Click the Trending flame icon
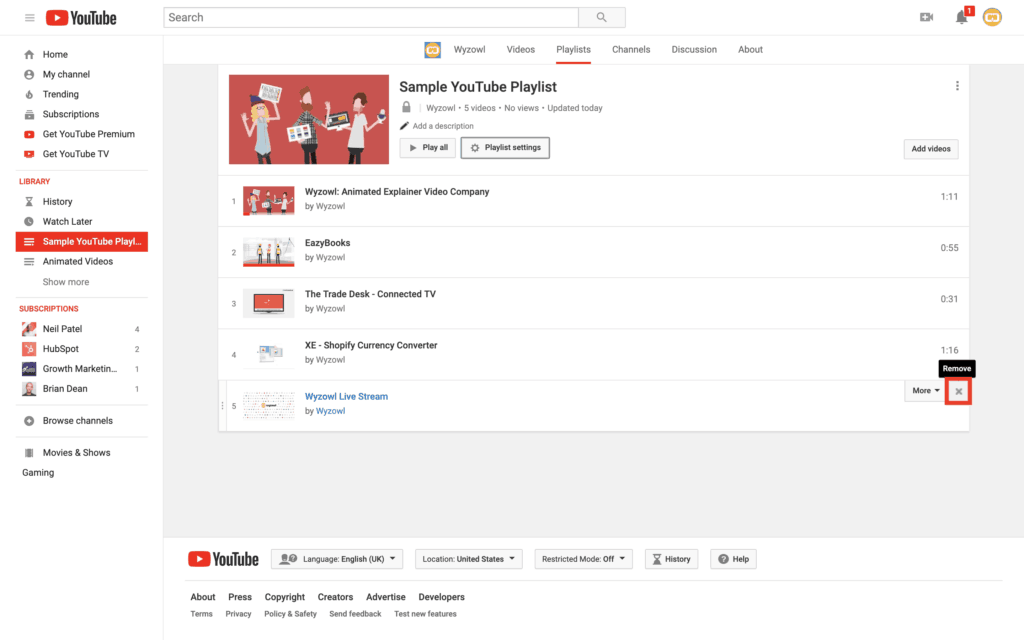This screenshot has width=1024, height=640. tap(29, 94)
